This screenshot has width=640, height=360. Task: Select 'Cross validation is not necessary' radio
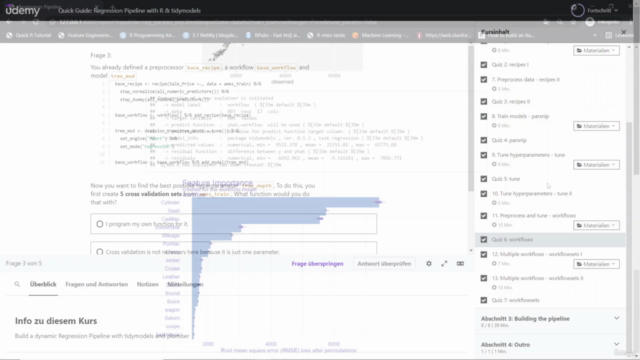click(100, 252)
